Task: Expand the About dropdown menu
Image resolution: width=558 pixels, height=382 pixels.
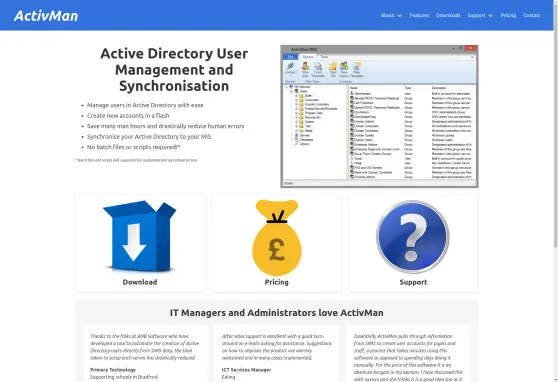Action: click(x=391, y=15)
